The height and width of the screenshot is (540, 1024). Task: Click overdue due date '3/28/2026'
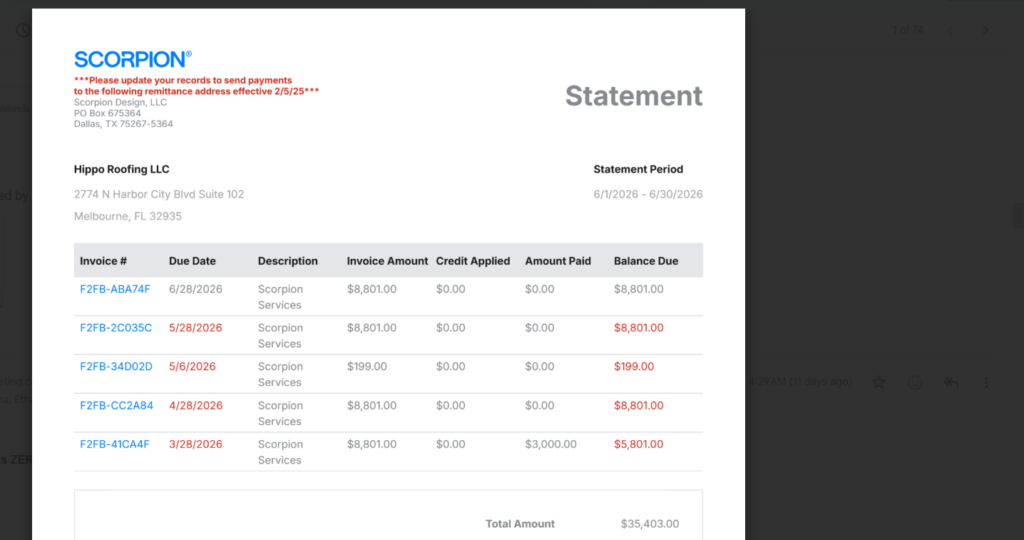(x=195, y=444)
